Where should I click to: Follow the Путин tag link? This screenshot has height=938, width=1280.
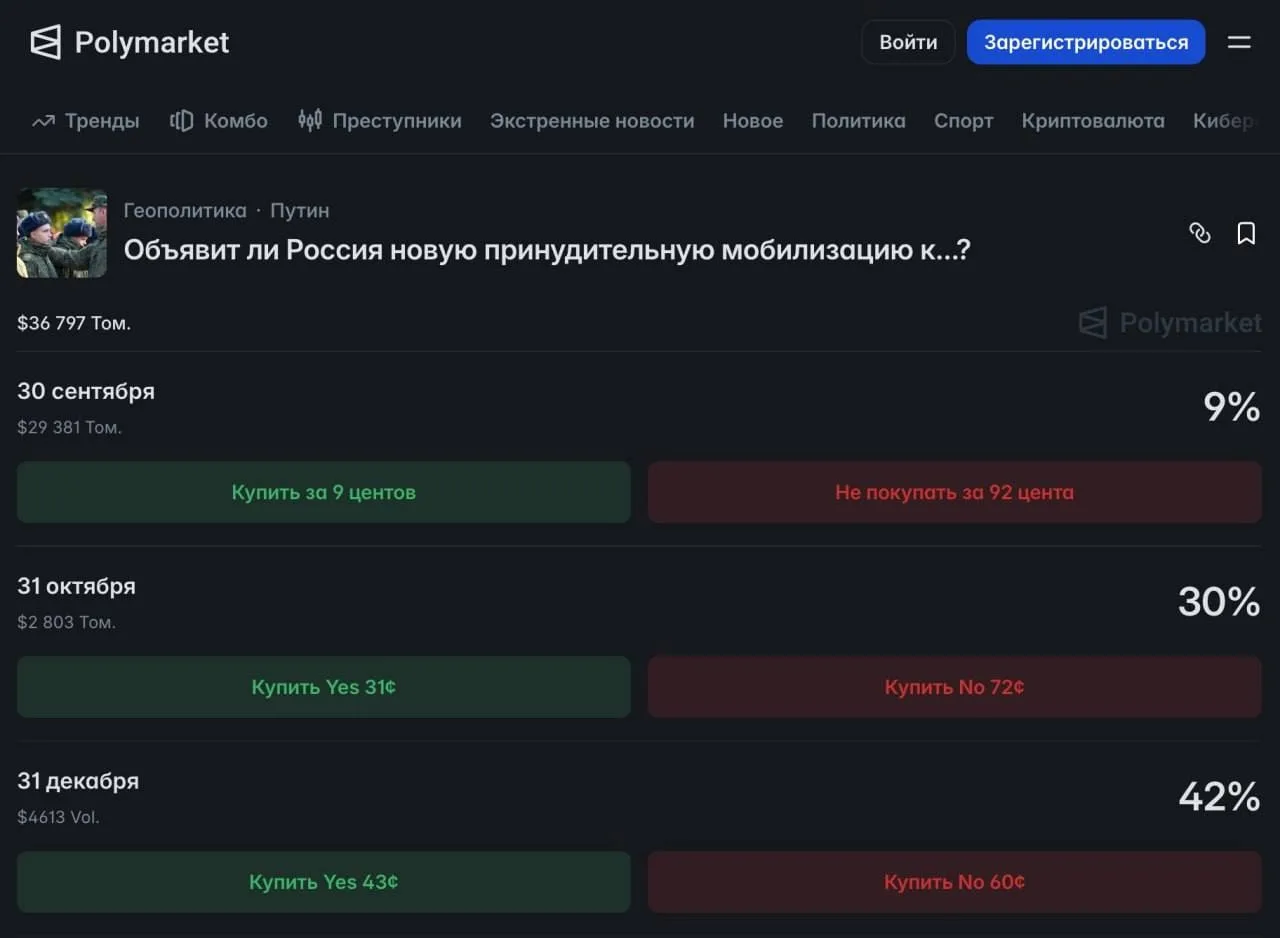tap(300, 211)
